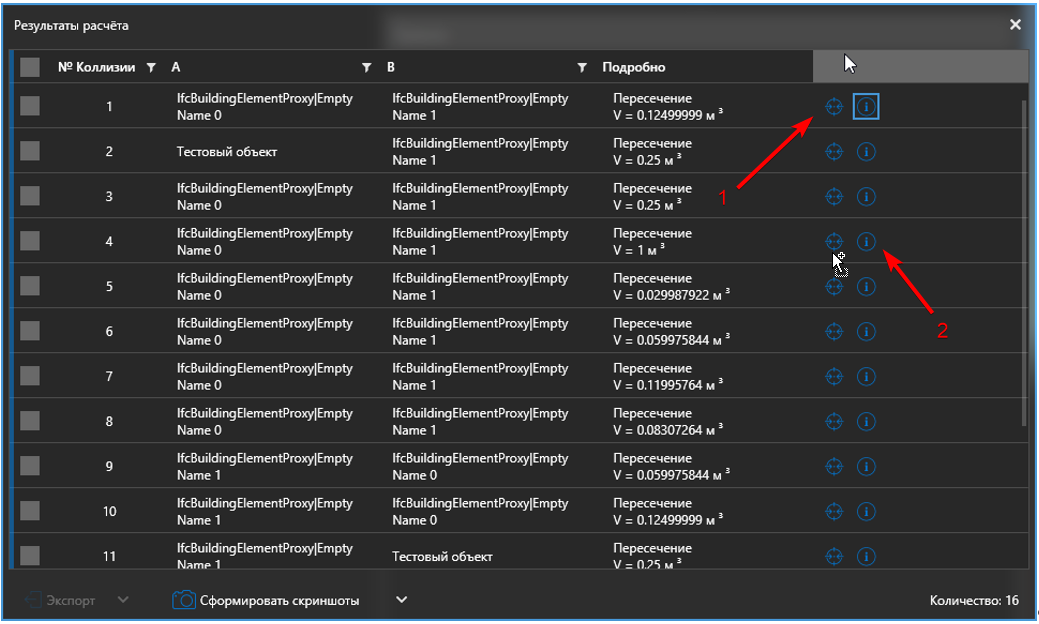Image resolution: width=1039 pixels, height=624 pixels.
Task: Focus on collision 2 with the target icon
Action: pos(834,152)
